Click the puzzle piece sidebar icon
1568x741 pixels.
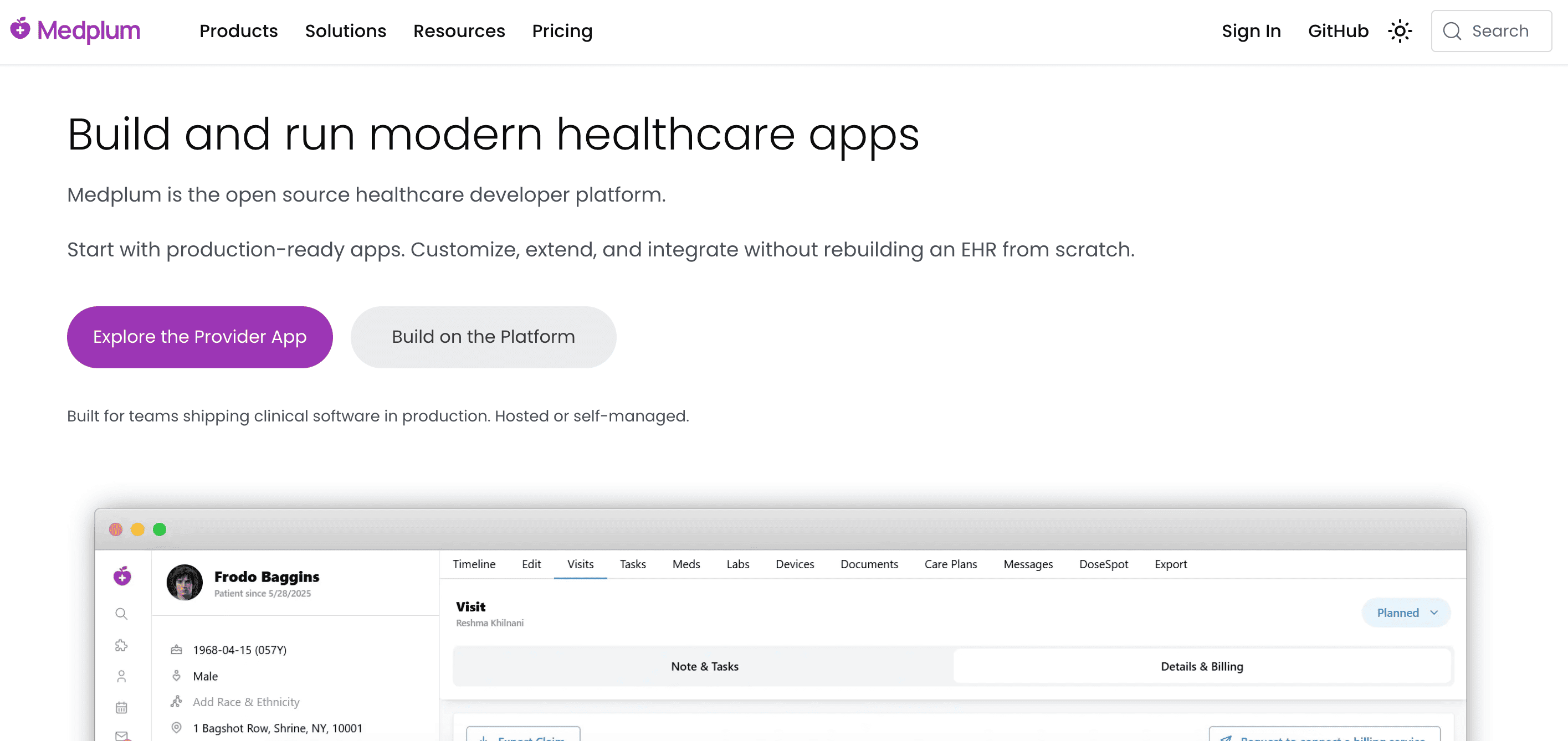pos(121,646)
